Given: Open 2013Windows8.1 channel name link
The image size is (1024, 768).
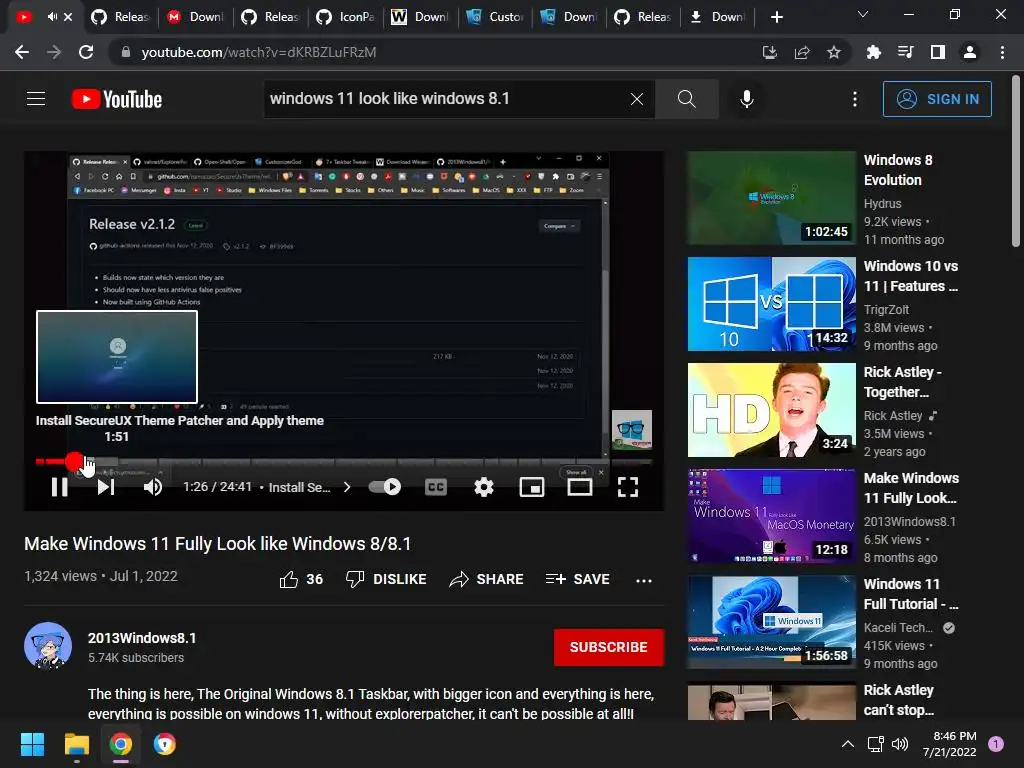Looking at the screenshot, I should [x=142, y=638].
